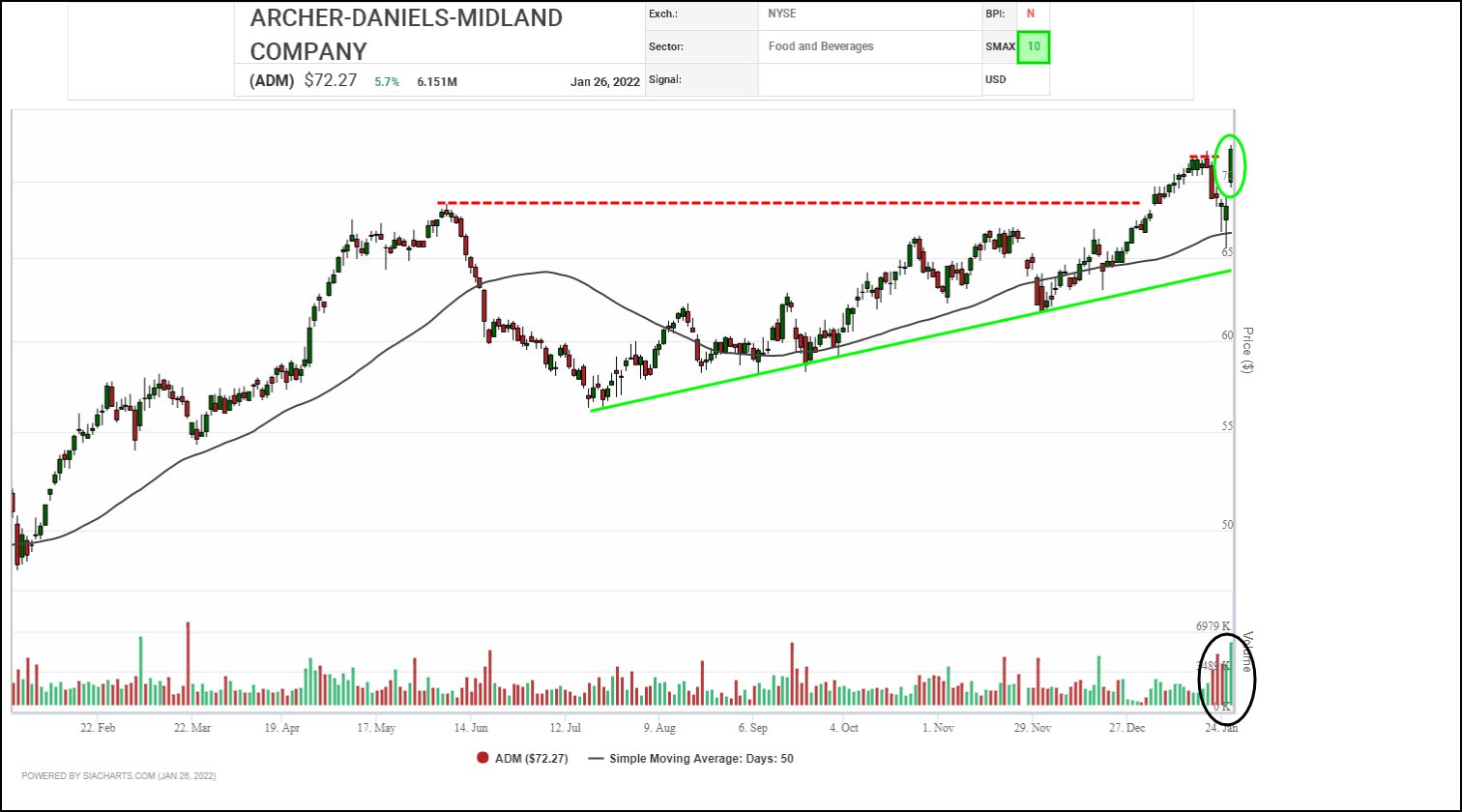Image resolution: width=1462 pixels, height=812 pixels.
Task: Click the 19. Apr date axis label
Action: click(284, 727)
